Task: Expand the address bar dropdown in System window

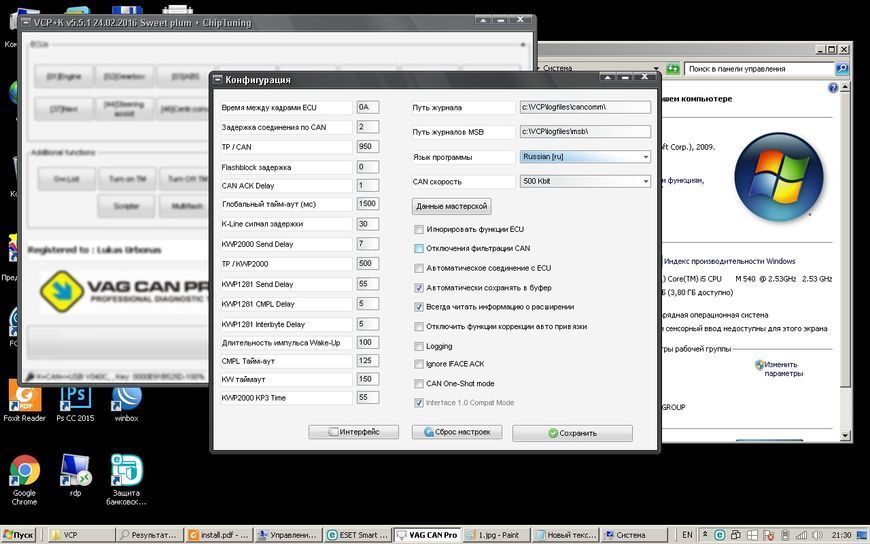Action: point(656,69)
